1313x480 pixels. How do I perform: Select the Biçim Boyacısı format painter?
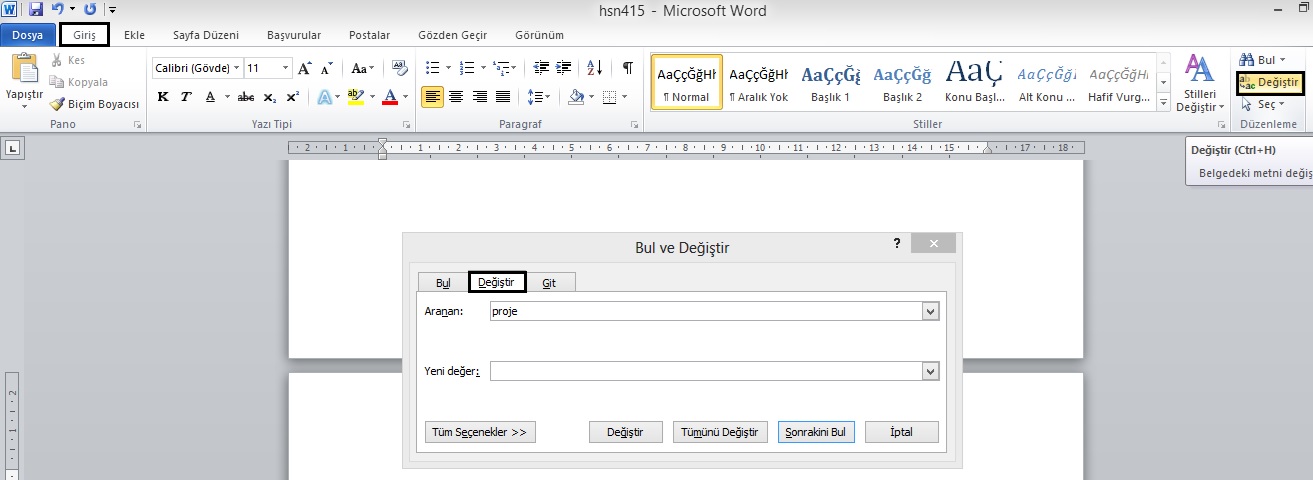click(95, 104)
